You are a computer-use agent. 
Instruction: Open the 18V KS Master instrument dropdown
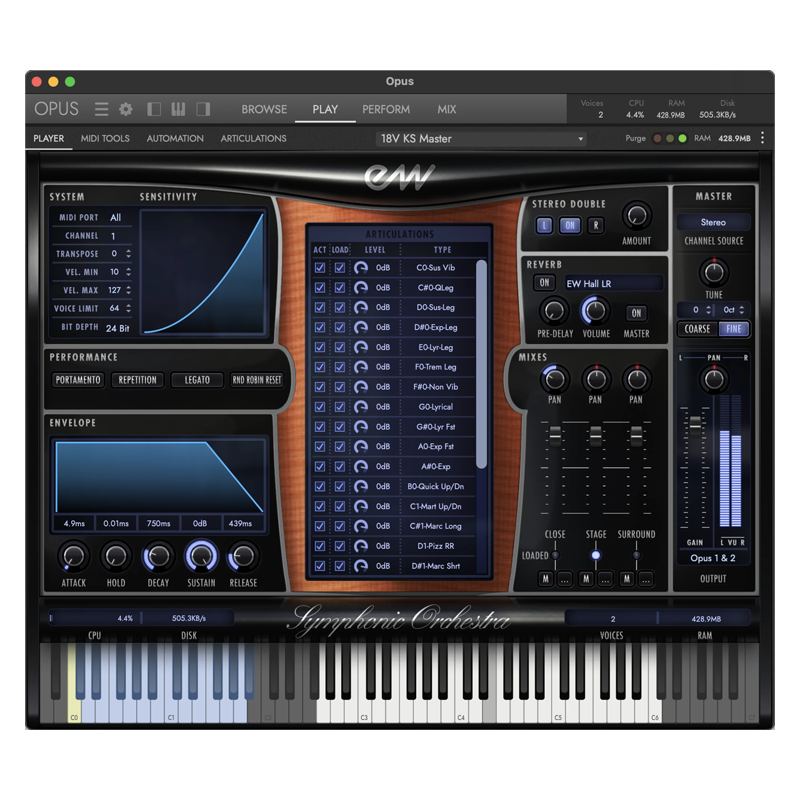(481, 139)
